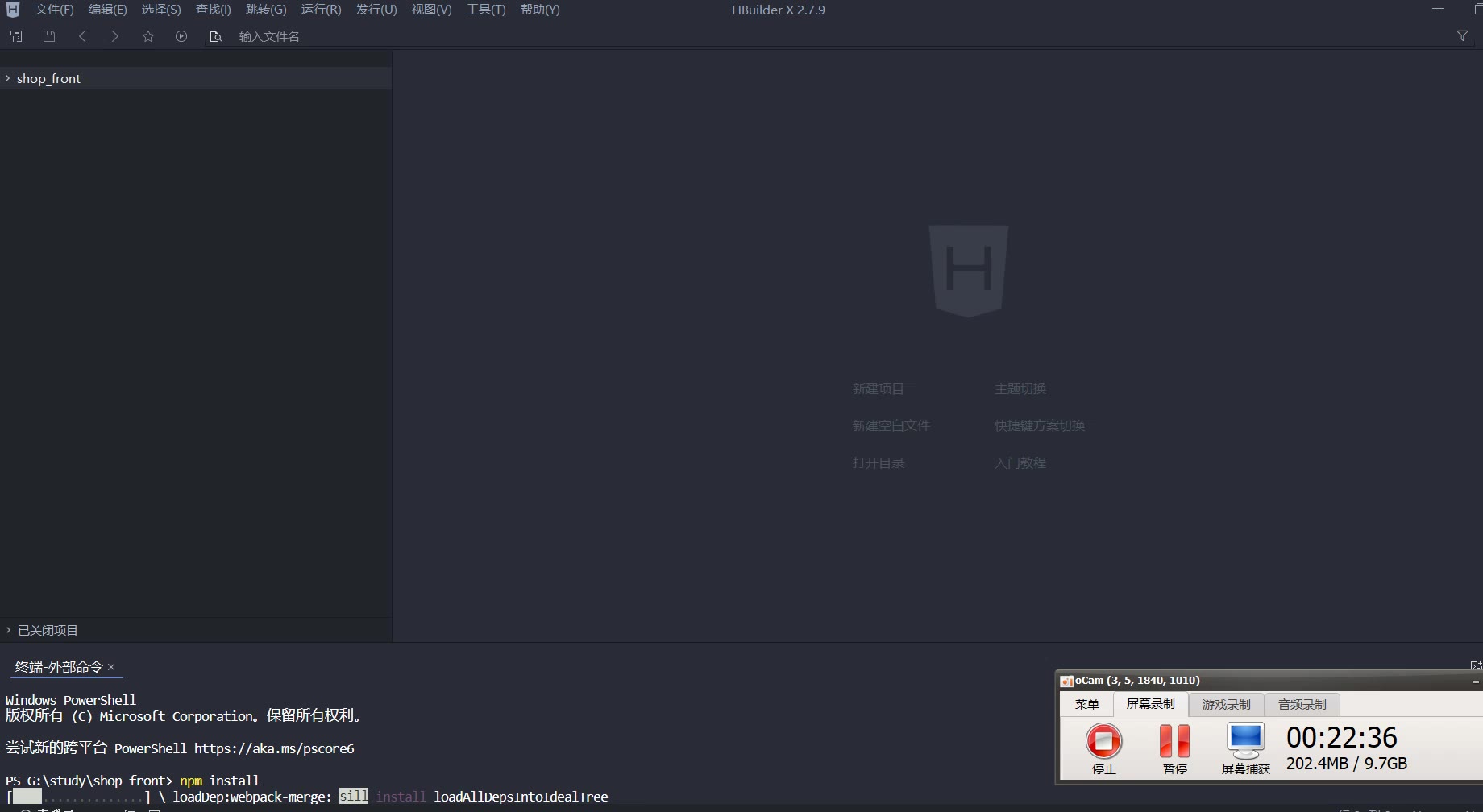Focus the file name input field
Viewport: 1483px width, 812px height.
click(x=838, y=36)
